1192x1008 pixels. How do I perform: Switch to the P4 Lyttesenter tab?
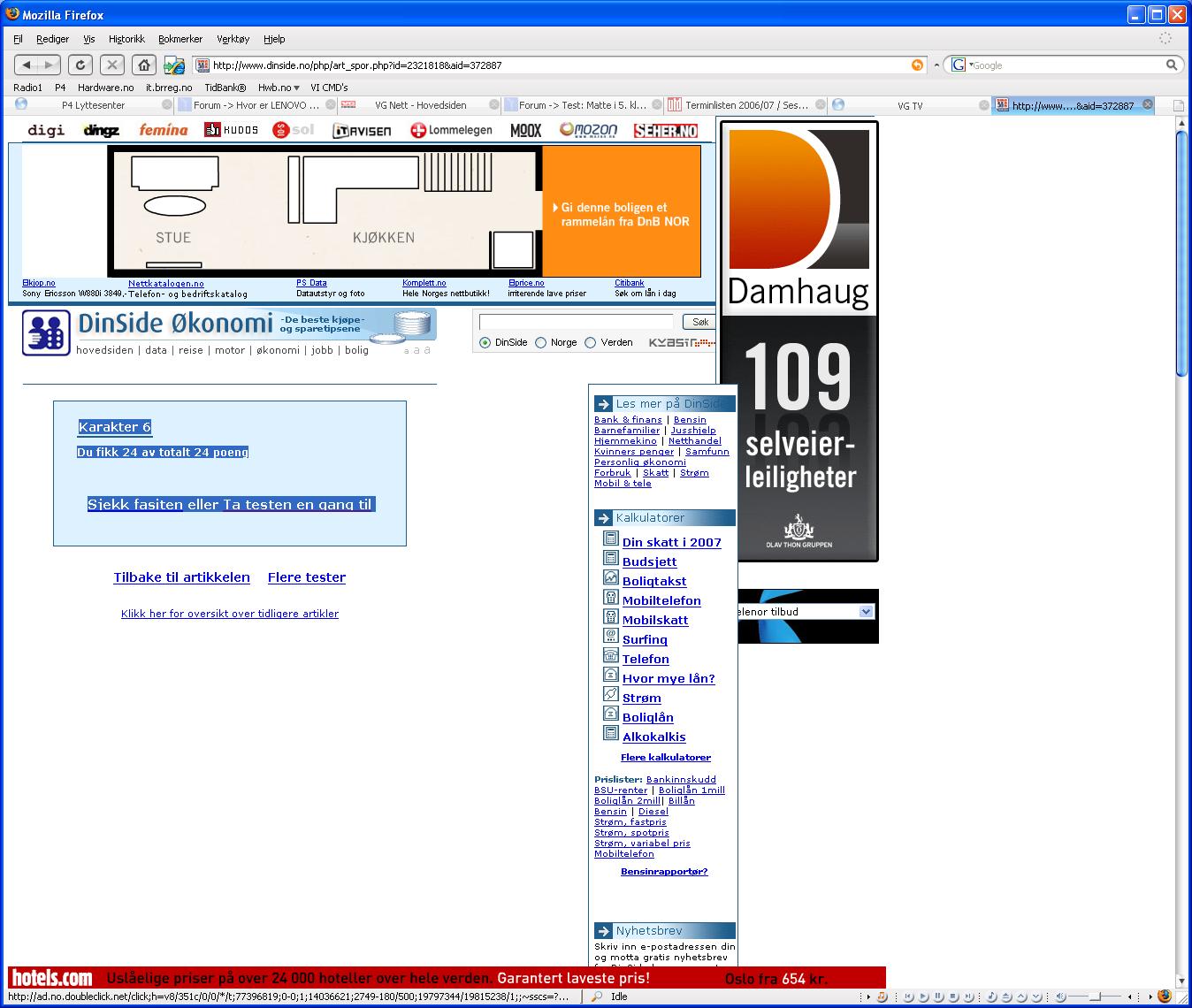(93, 105)
